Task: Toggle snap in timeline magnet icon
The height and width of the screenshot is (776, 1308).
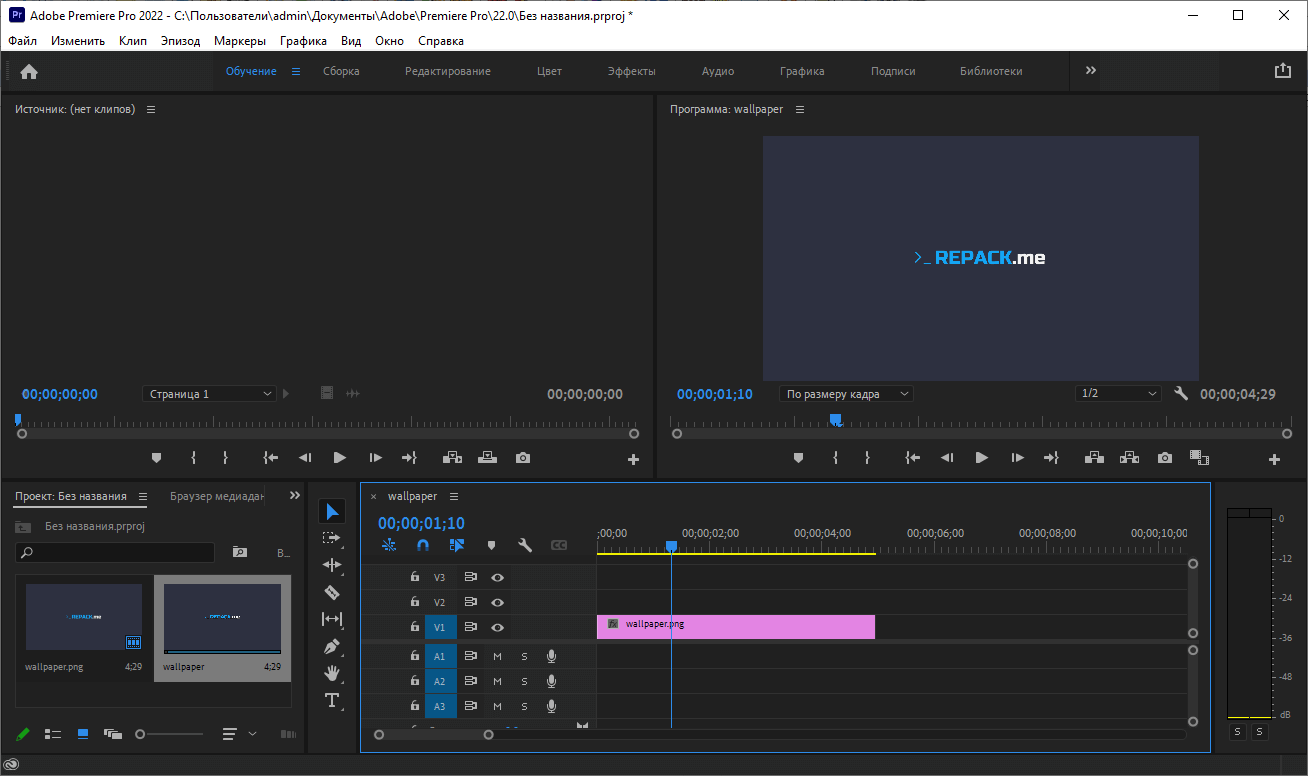Action: (423, 545)
